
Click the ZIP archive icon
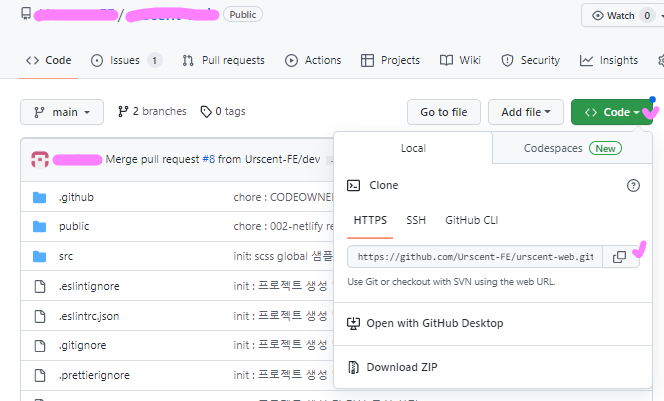[353, 367]
